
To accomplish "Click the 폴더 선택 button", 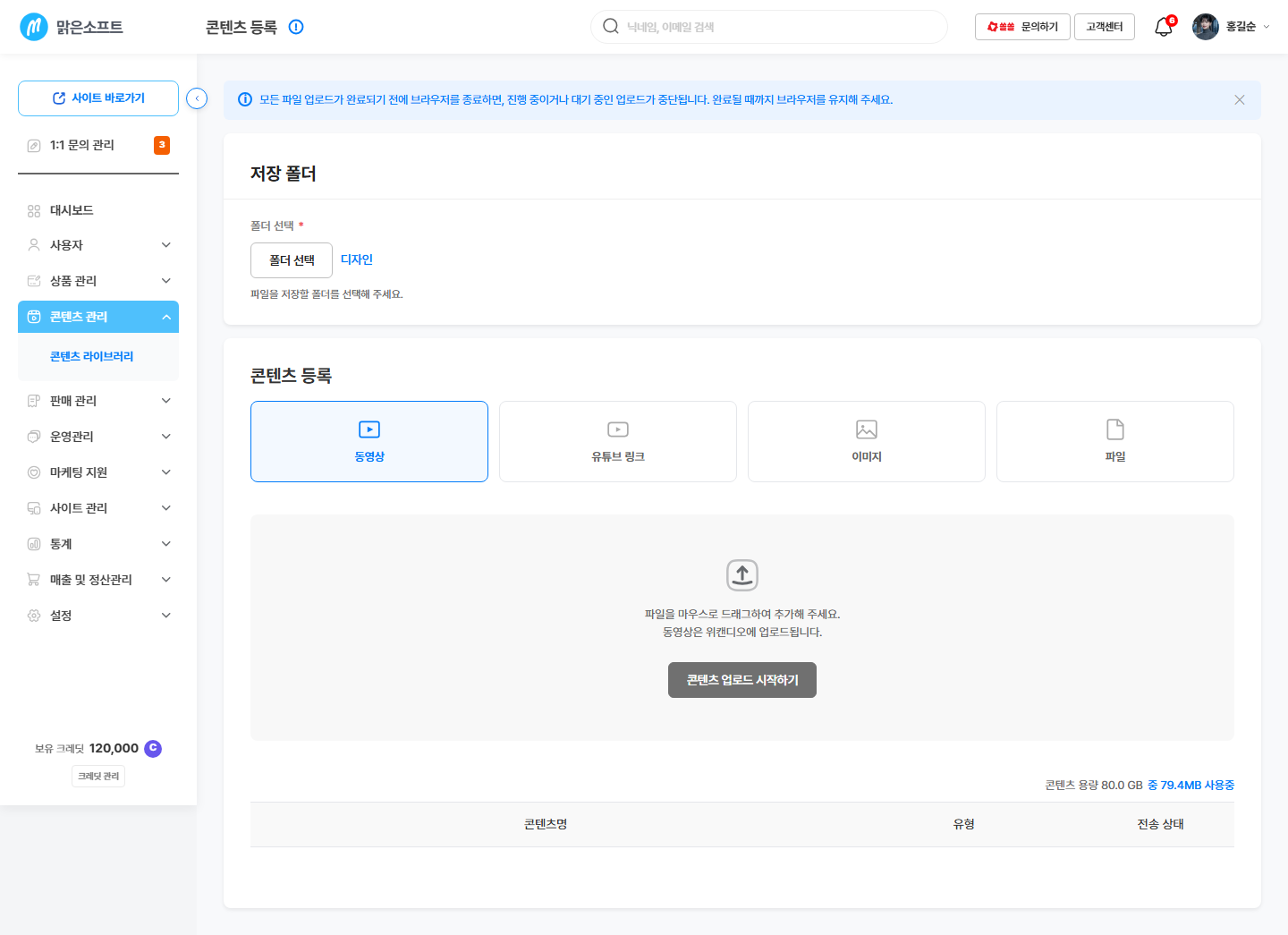I will 292,260.
